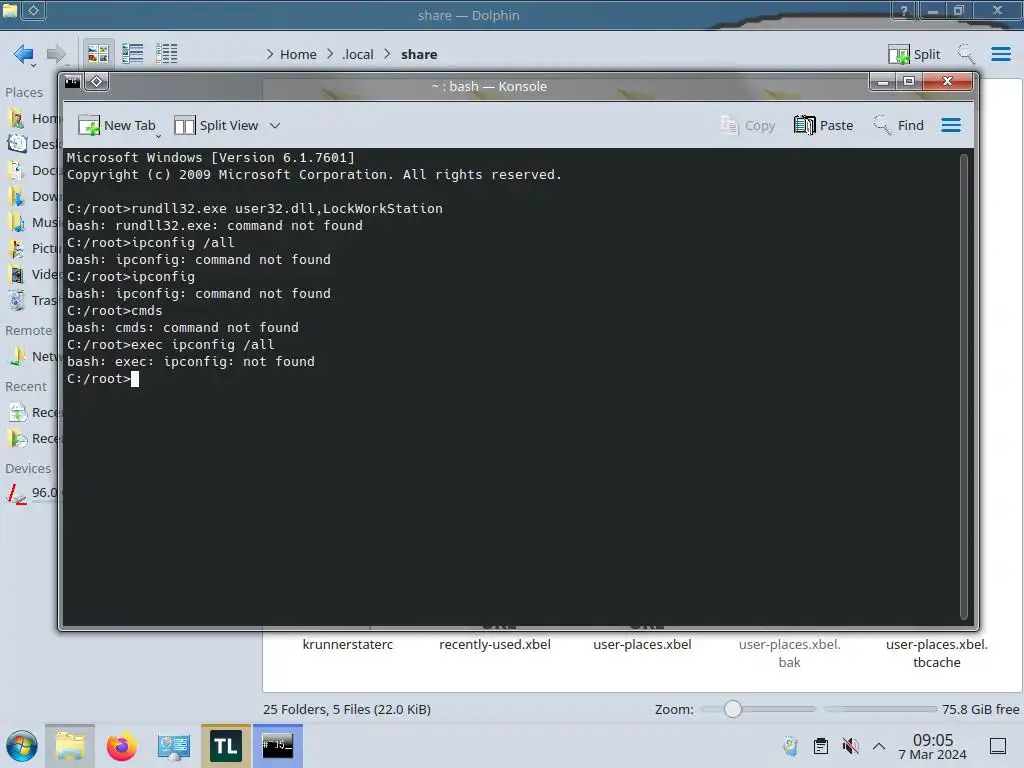The image size is (1024, 768).
Task: Select user-places.xbel.tbcache file
Action: [936, 653]
